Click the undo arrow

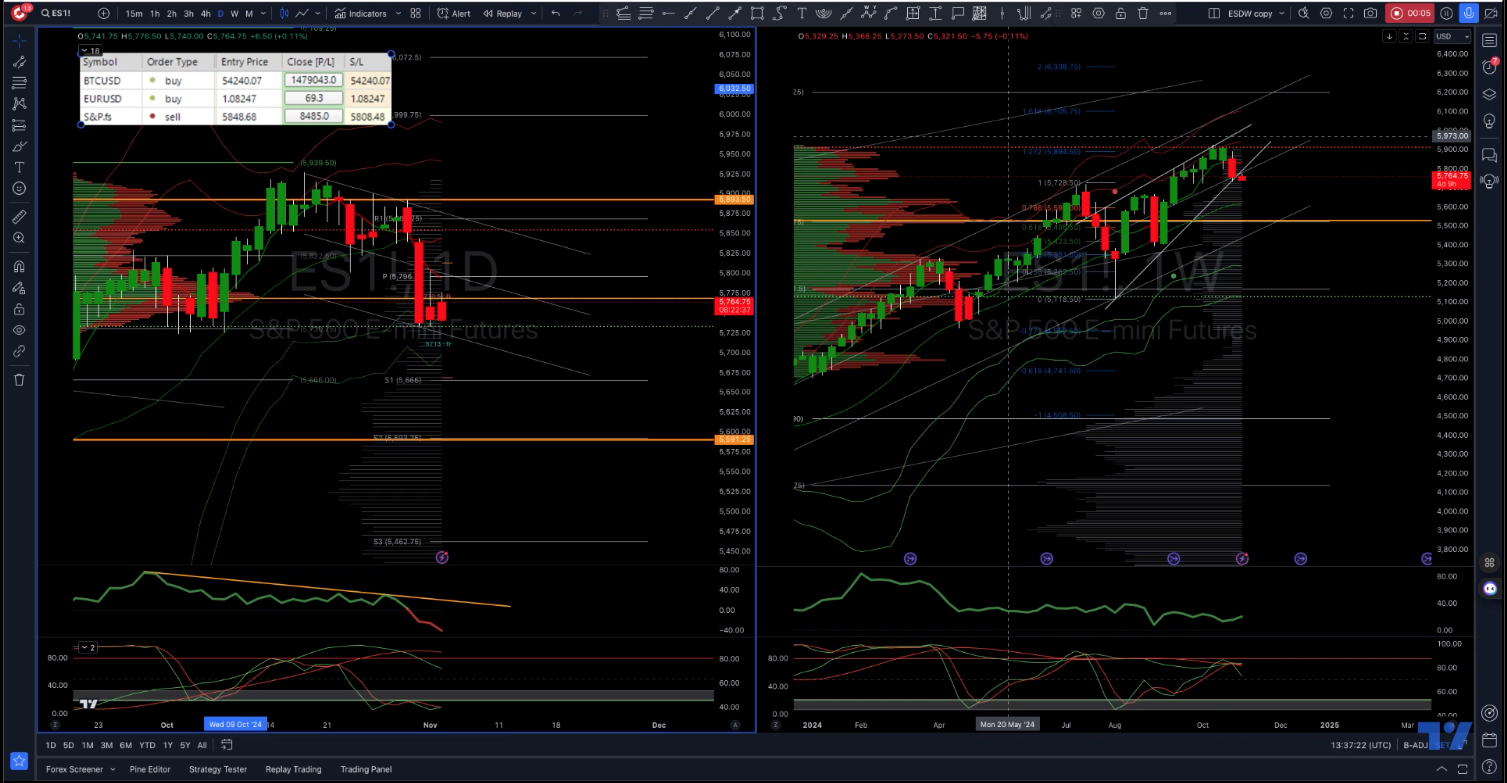point(558,13)
